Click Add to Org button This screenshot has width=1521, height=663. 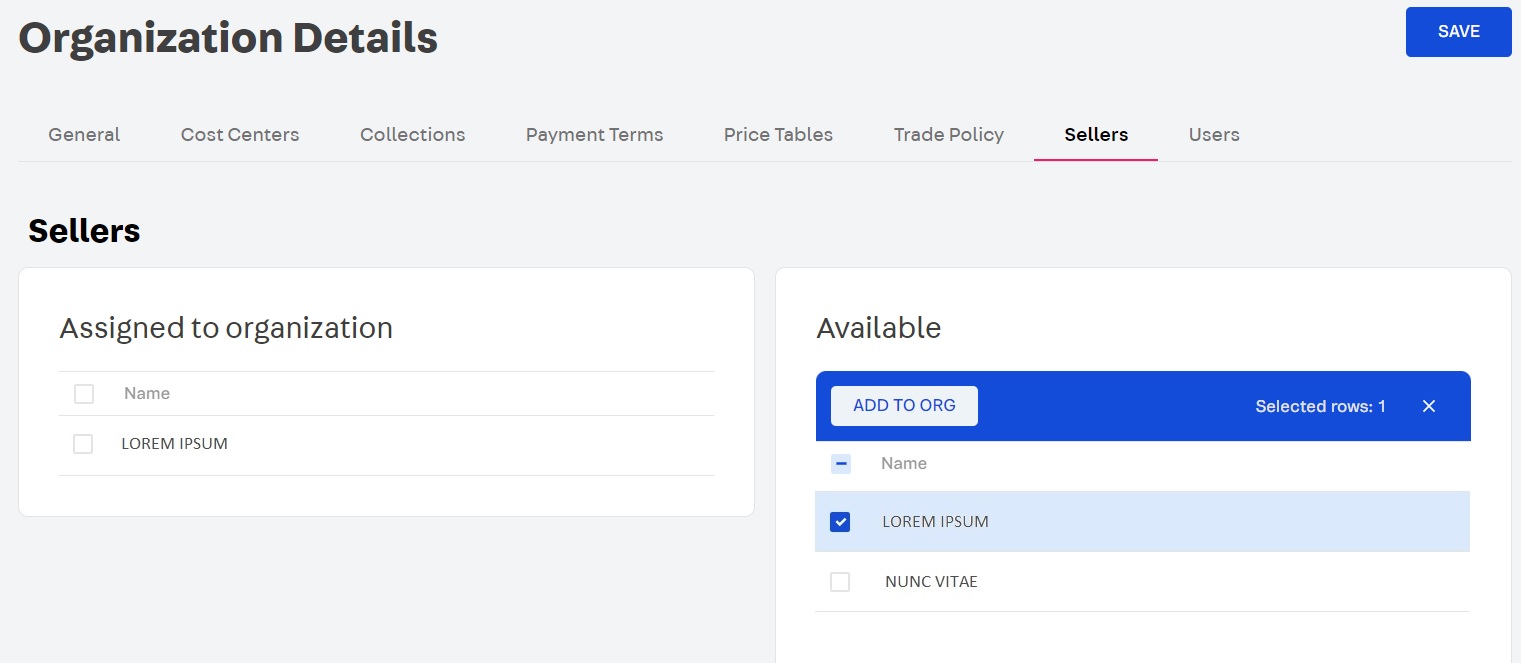pyautogui.click(x=904, y=406)
